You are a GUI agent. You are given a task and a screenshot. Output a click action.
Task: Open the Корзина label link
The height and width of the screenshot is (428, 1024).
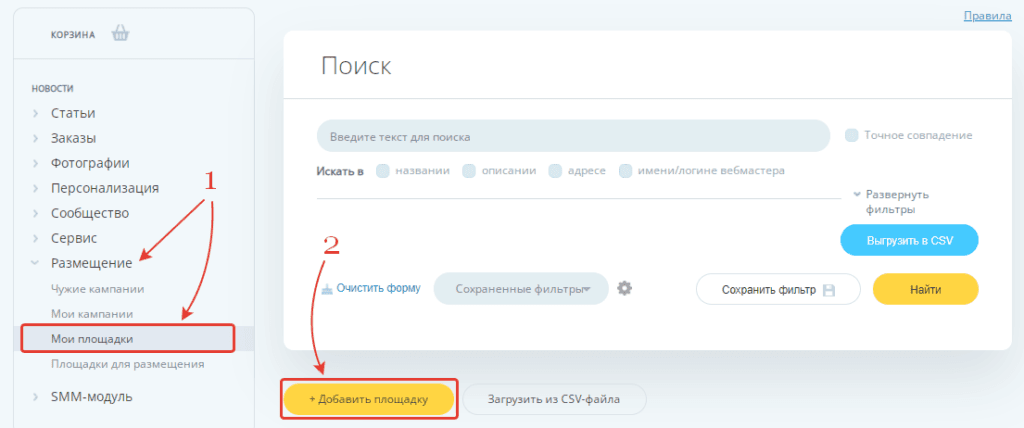72,35
